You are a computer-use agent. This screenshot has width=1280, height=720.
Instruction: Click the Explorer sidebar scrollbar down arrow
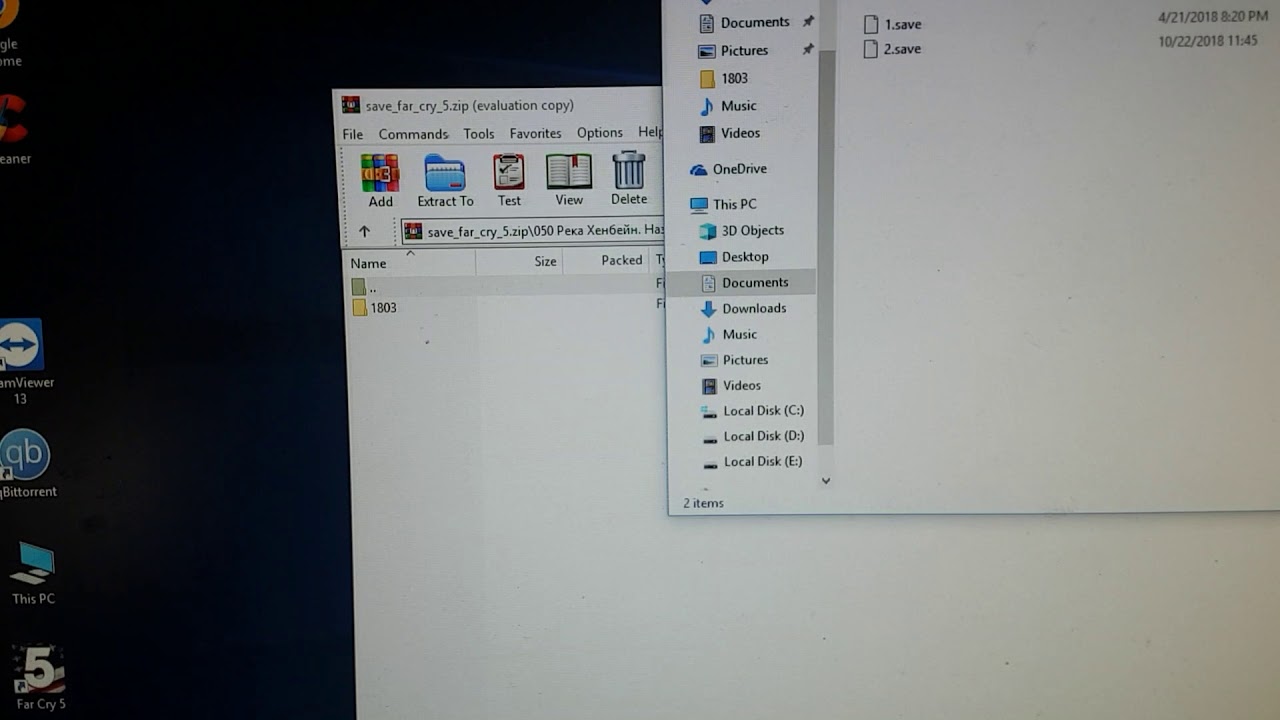tap(826, 481)
